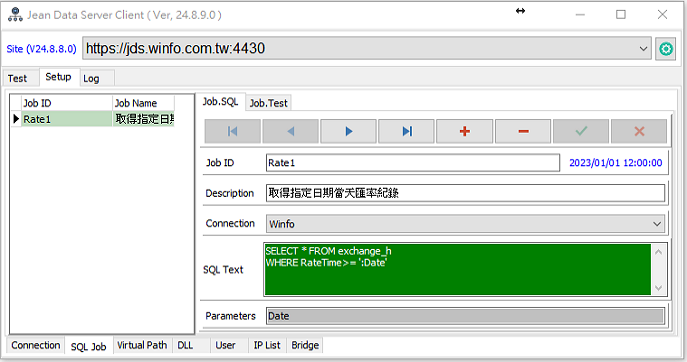Click SQL Text scrollbar up arrow

(659, 252)
